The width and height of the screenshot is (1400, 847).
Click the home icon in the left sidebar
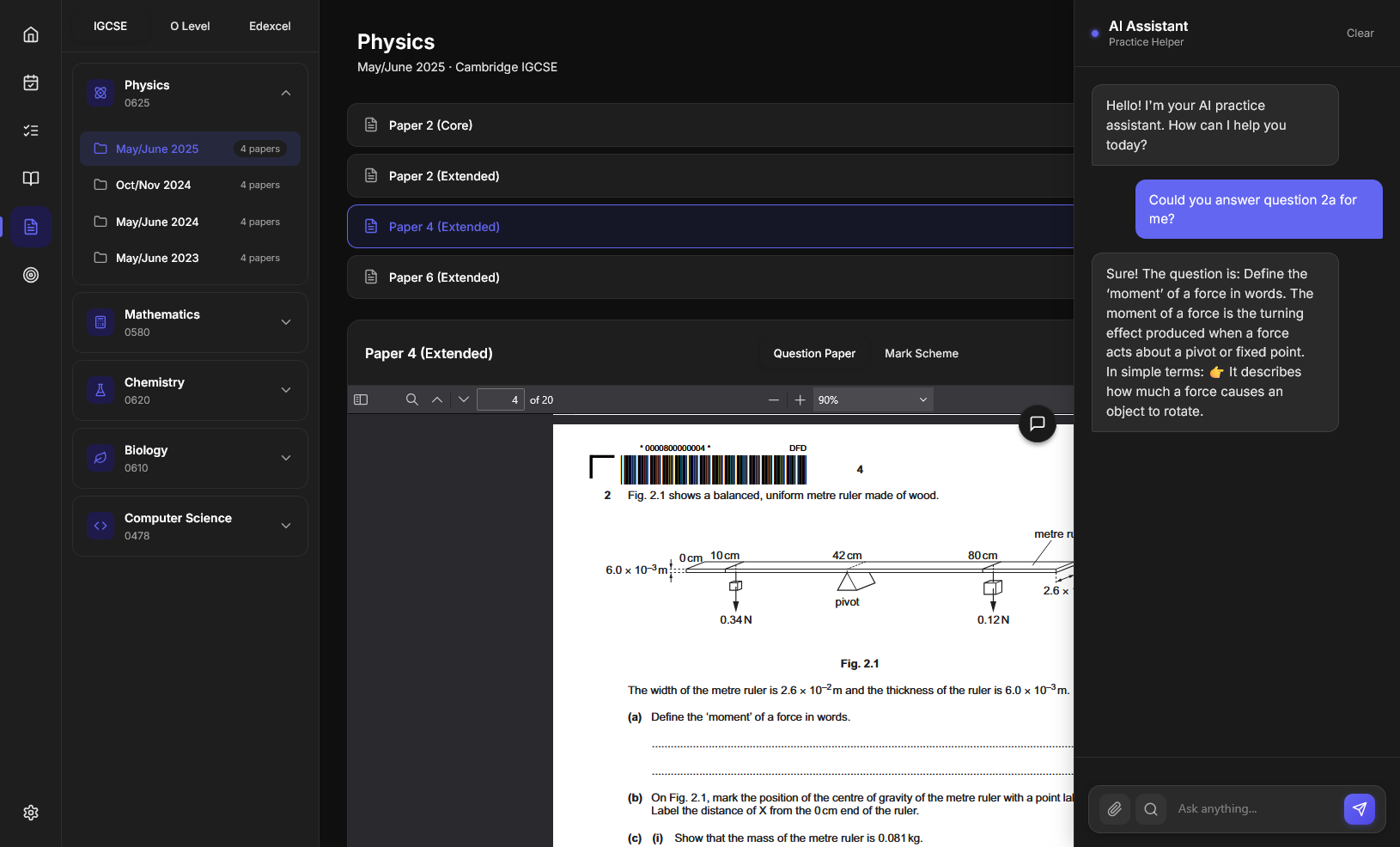[x=31, y=34]
